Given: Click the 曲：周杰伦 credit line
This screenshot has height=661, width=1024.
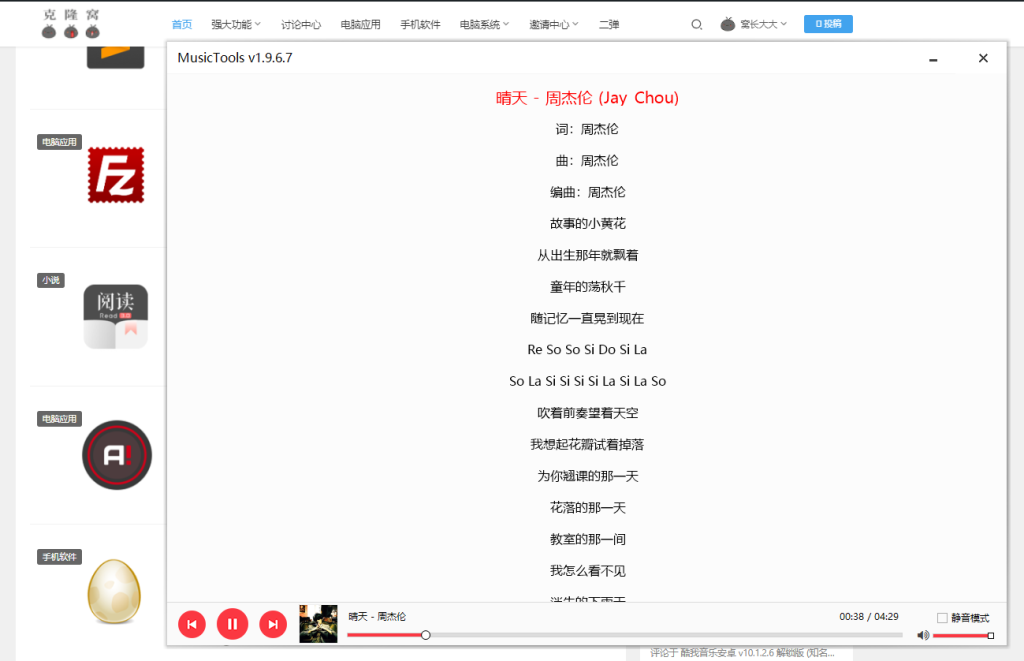Looking at the screenshot, I should tap(587, 161).
